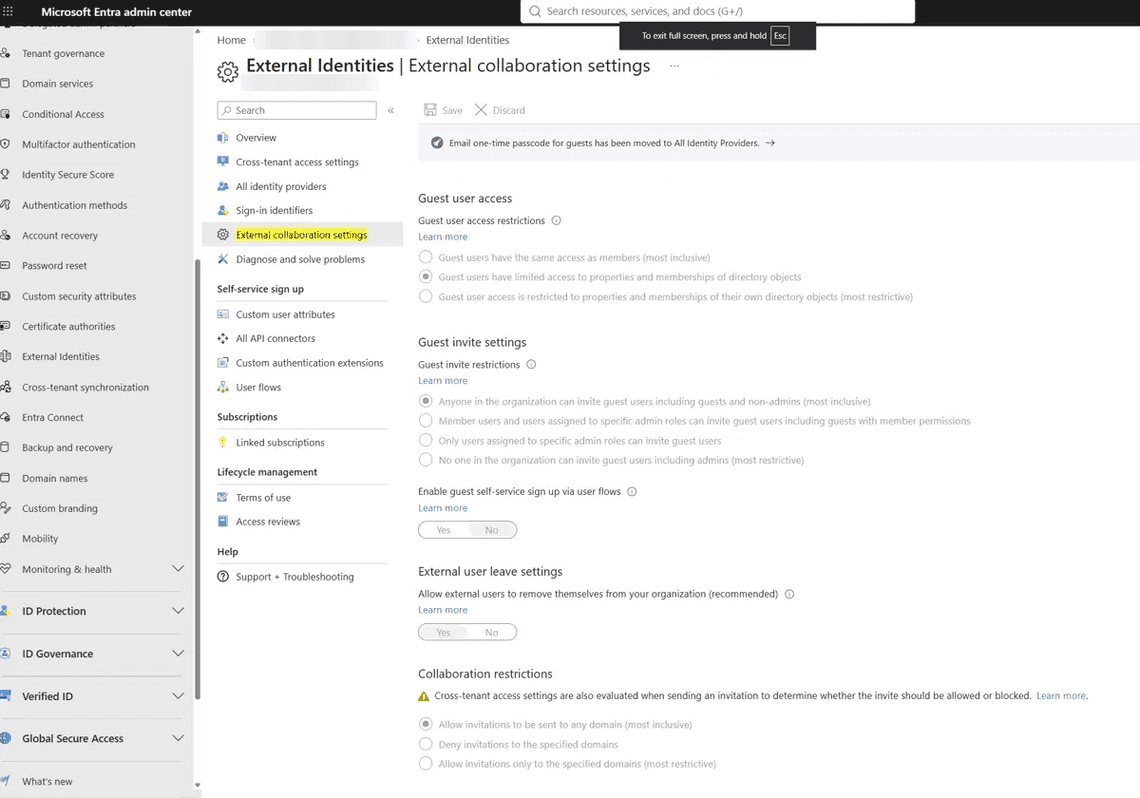Open the more options ellipsis beside page title

(675, 65)
